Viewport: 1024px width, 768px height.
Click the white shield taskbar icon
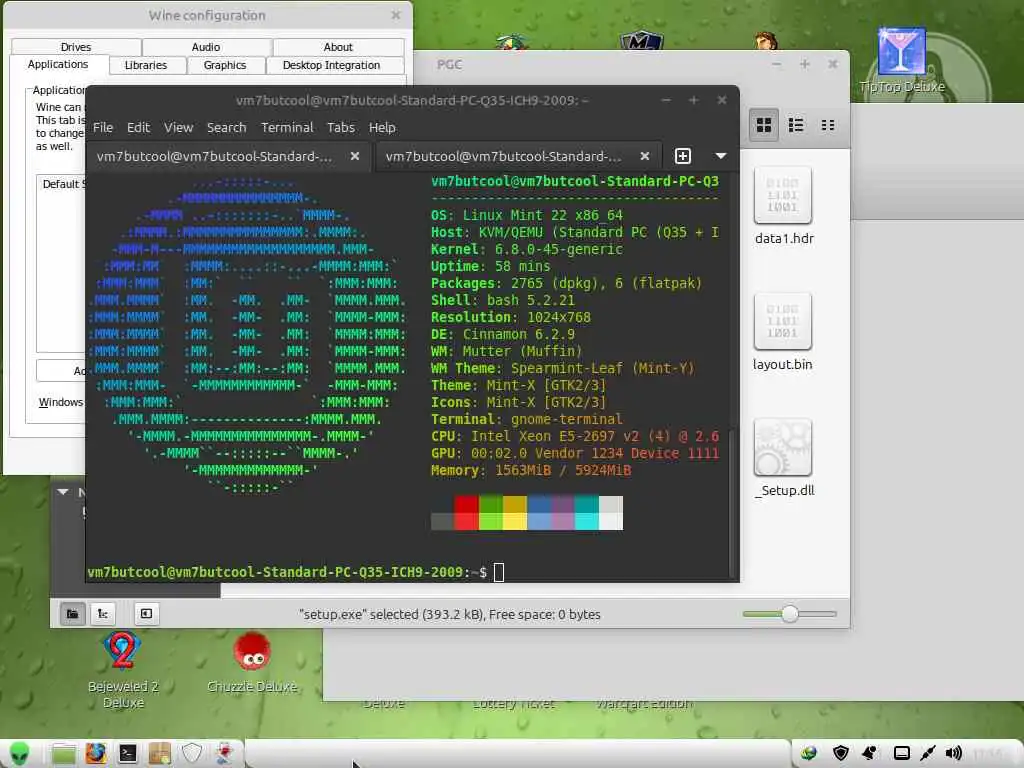point(191,754)
